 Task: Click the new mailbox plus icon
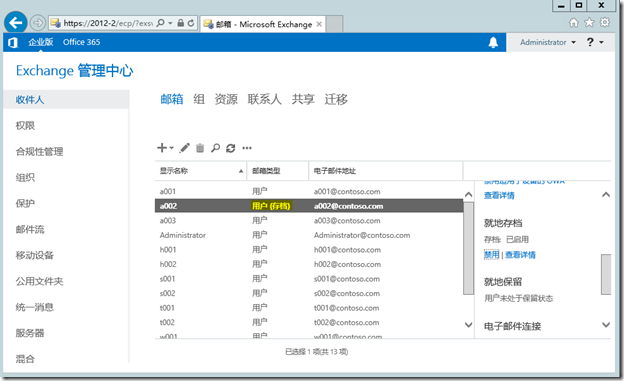[162, 148]
